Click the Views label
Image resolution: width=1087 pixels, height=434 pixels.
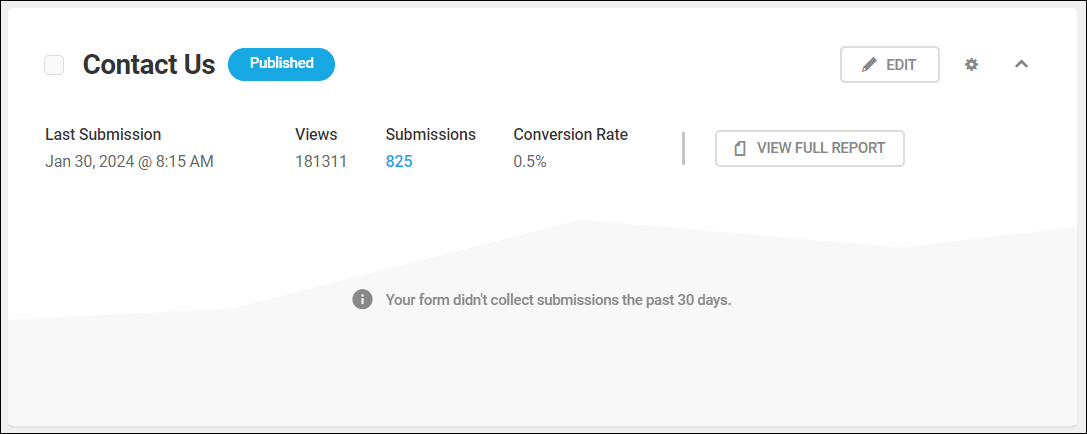316,134
